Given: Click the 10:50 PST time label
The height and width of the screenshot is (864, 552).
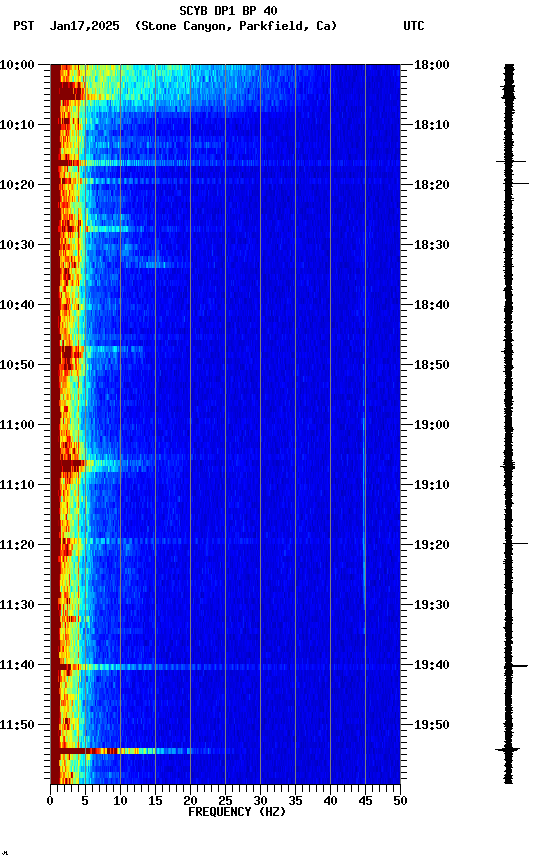Looking at the screenshot, I should click(x=17, y=365).
